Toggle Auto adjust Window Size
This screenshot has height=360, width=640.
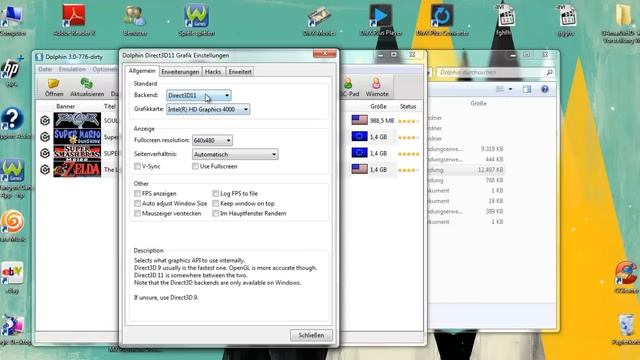click(137, 203)
